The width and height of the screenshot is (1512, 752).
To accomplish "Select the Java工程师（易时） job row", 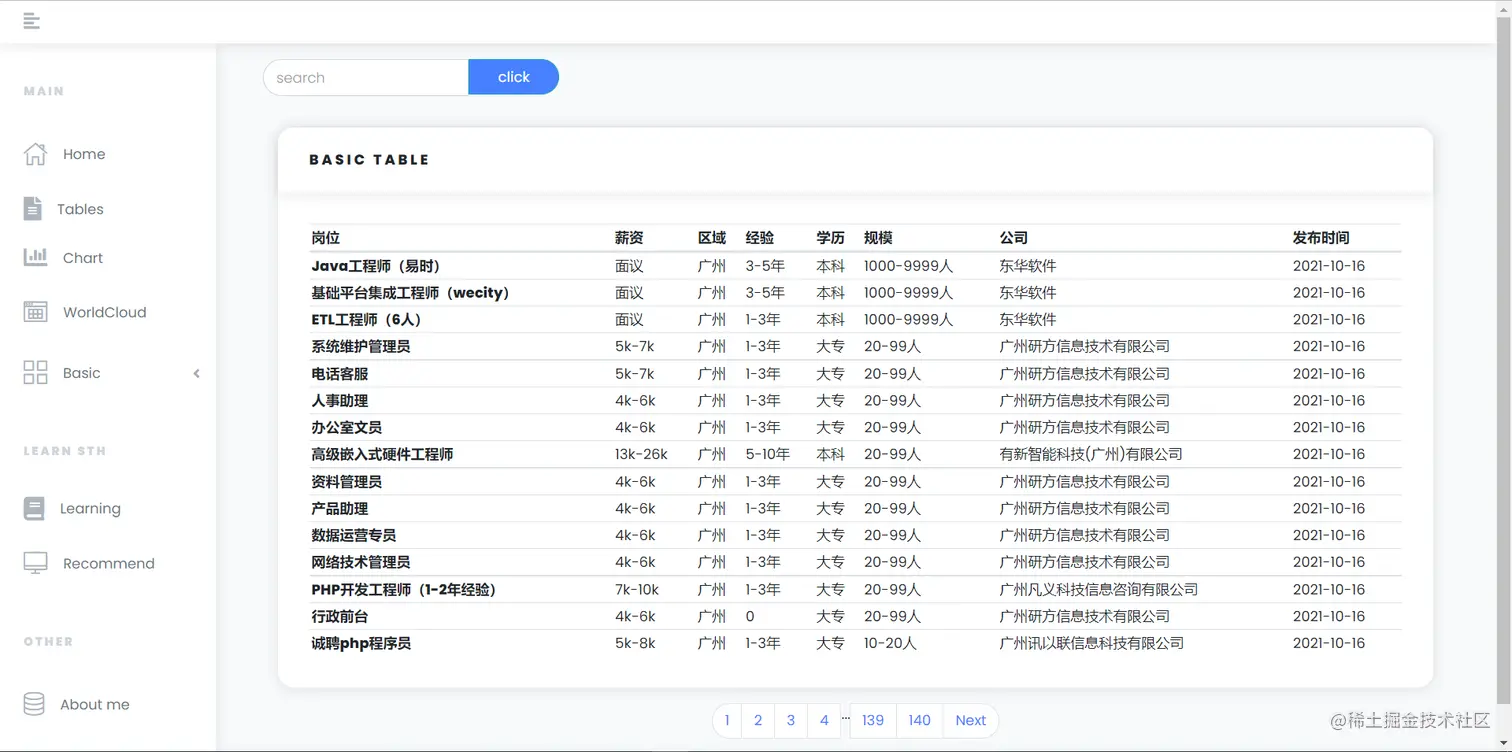I will click(856, 266).
